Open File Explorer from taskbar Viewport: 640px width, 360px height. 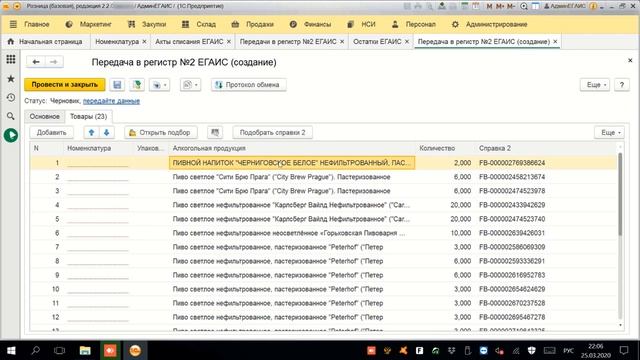click(85, 350)
